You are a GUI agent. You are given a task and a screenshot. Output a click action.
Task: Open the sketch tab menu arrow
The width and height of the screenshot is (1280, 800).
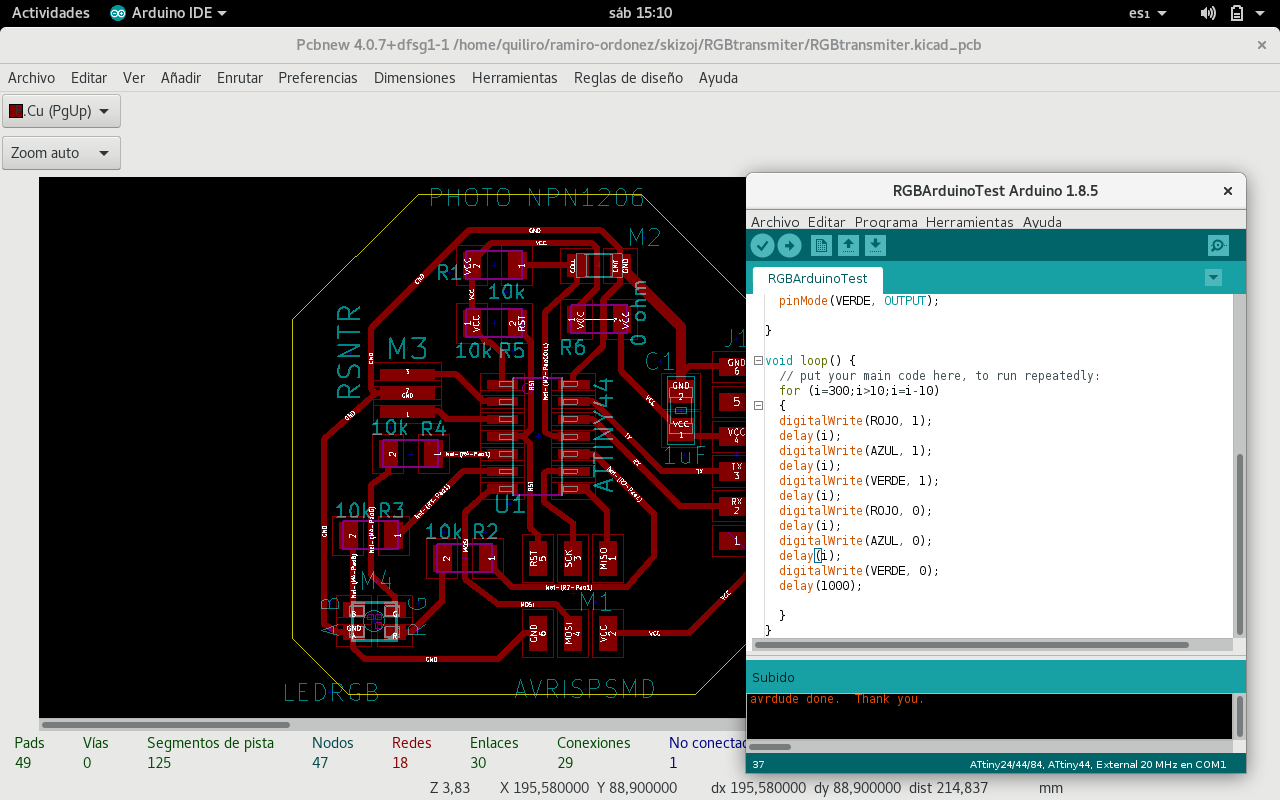click(x=1213, y=278)
